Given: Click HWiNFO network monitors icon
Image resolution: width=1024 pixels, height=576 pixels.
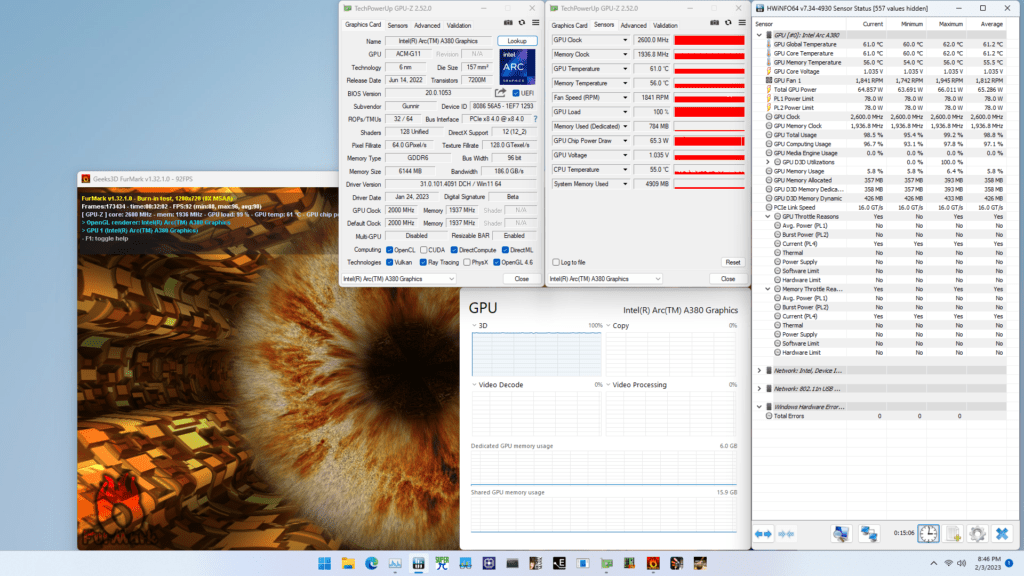Looking at the screenshot, I should click(869, 534).
